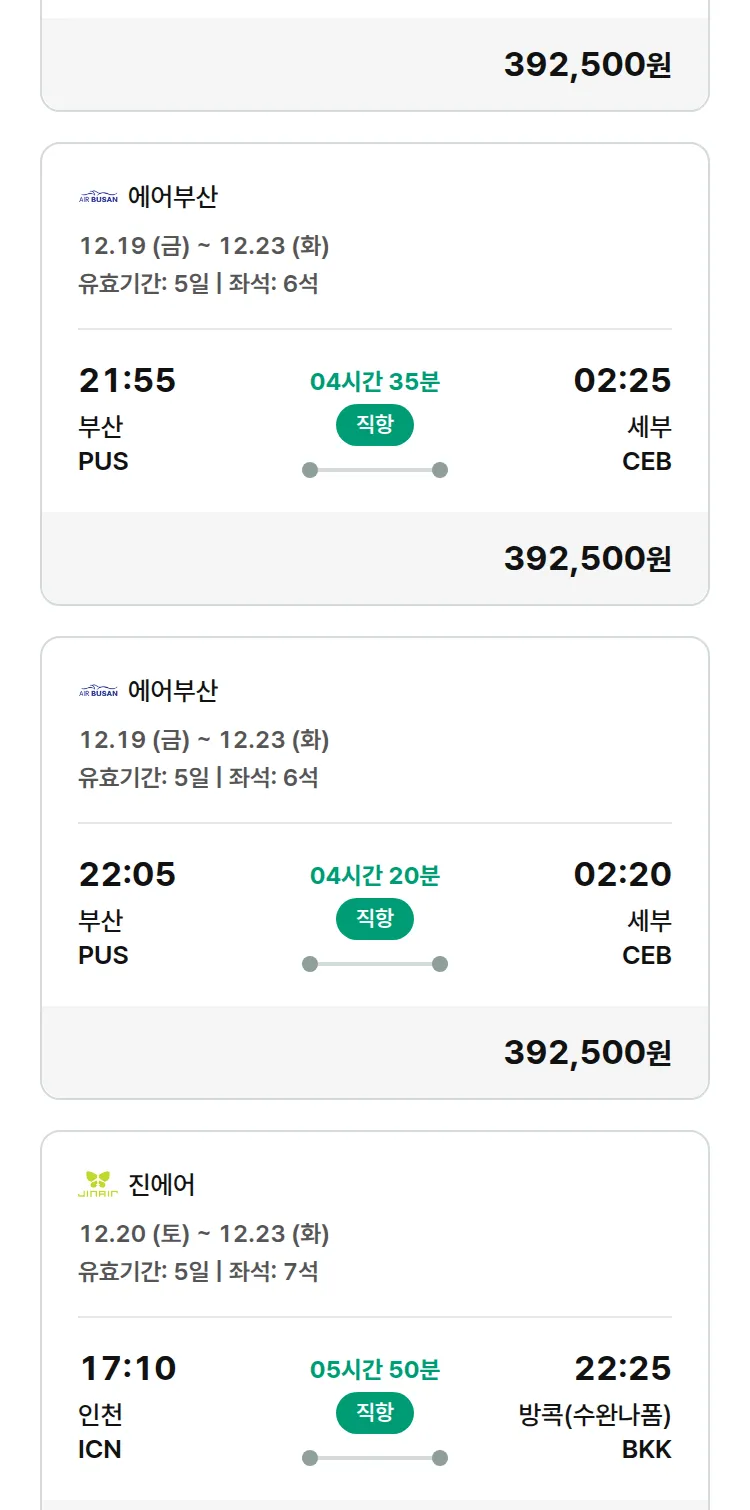Select the 392,500원 price of the 21:55 flight

587,559
